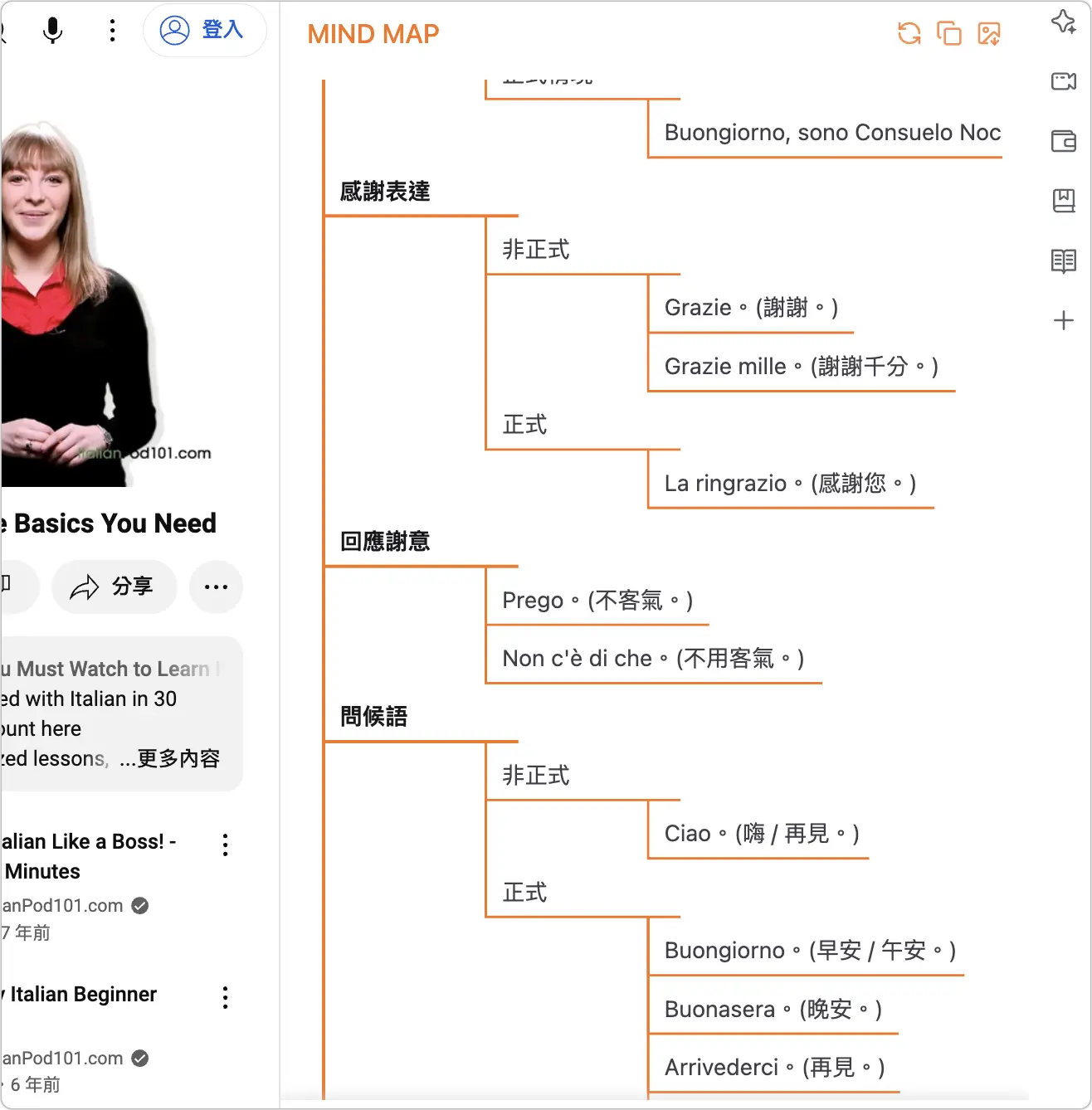This screenshot has height=1110, width=1092.
Task: Open the YouTube settings three-dot menu
Action: click(112, 30)
